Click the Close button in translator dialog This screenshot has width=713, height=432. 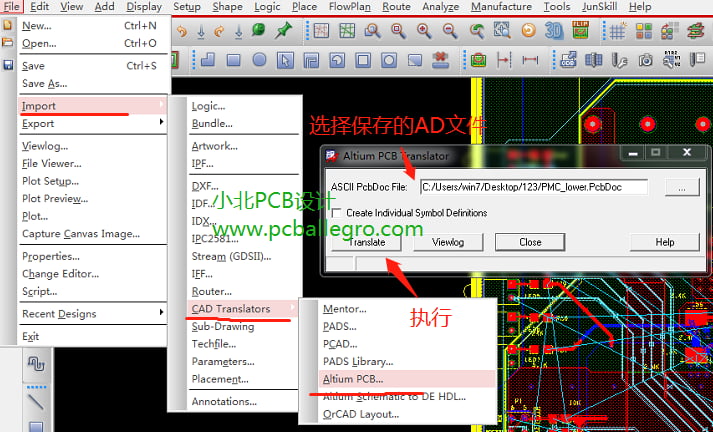(x=530, y=242)
